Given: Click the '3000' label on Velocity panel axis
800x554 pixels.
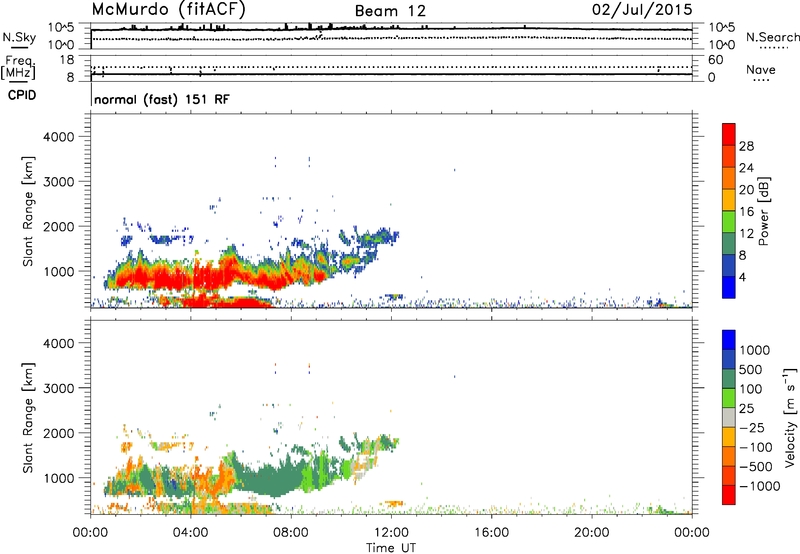Looking at the screenshot, I should (x=59, y=388).
